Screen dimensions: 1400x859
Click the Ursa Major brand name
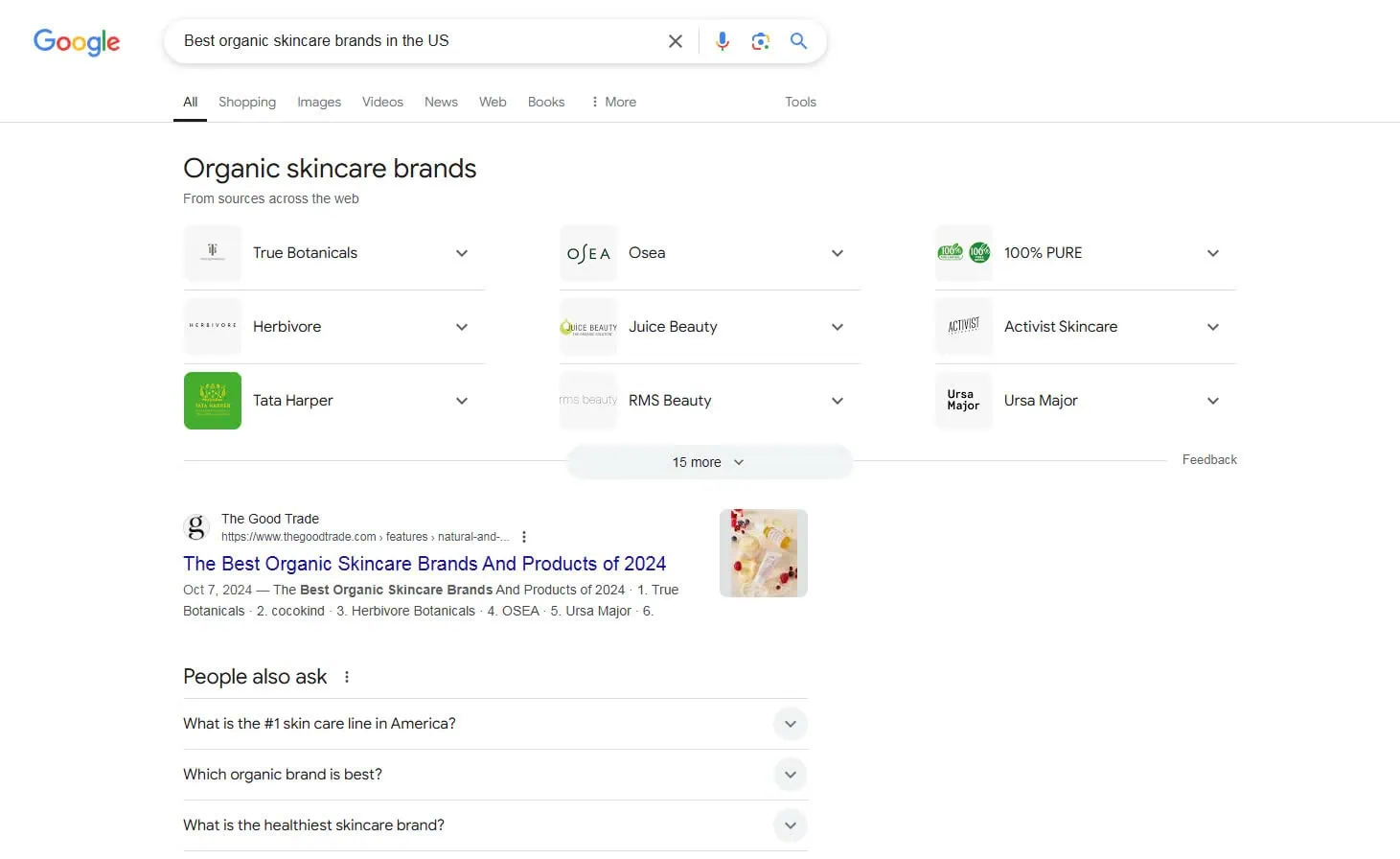1041,401
